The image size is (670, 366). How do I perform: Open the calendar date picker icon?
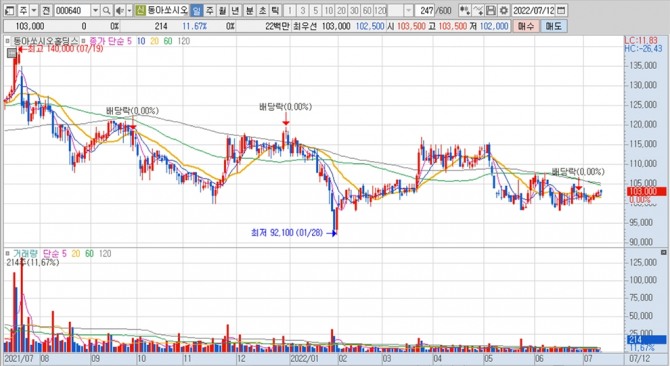(x=562, y=10)
